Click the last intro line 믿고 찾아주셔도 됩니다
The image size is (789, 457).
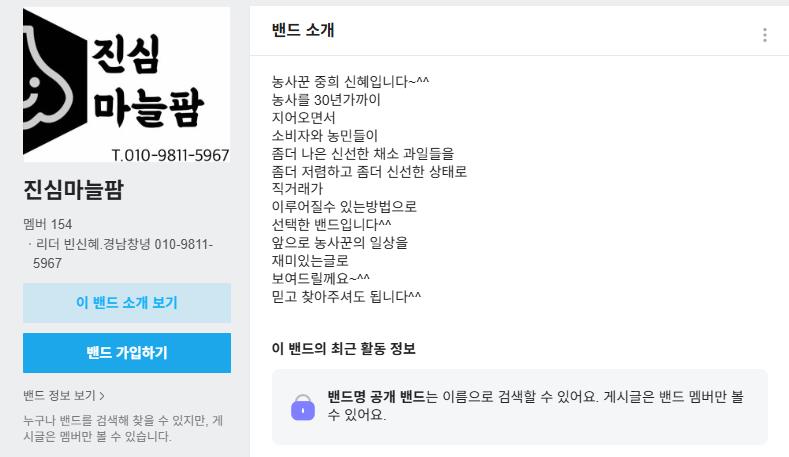346,296
